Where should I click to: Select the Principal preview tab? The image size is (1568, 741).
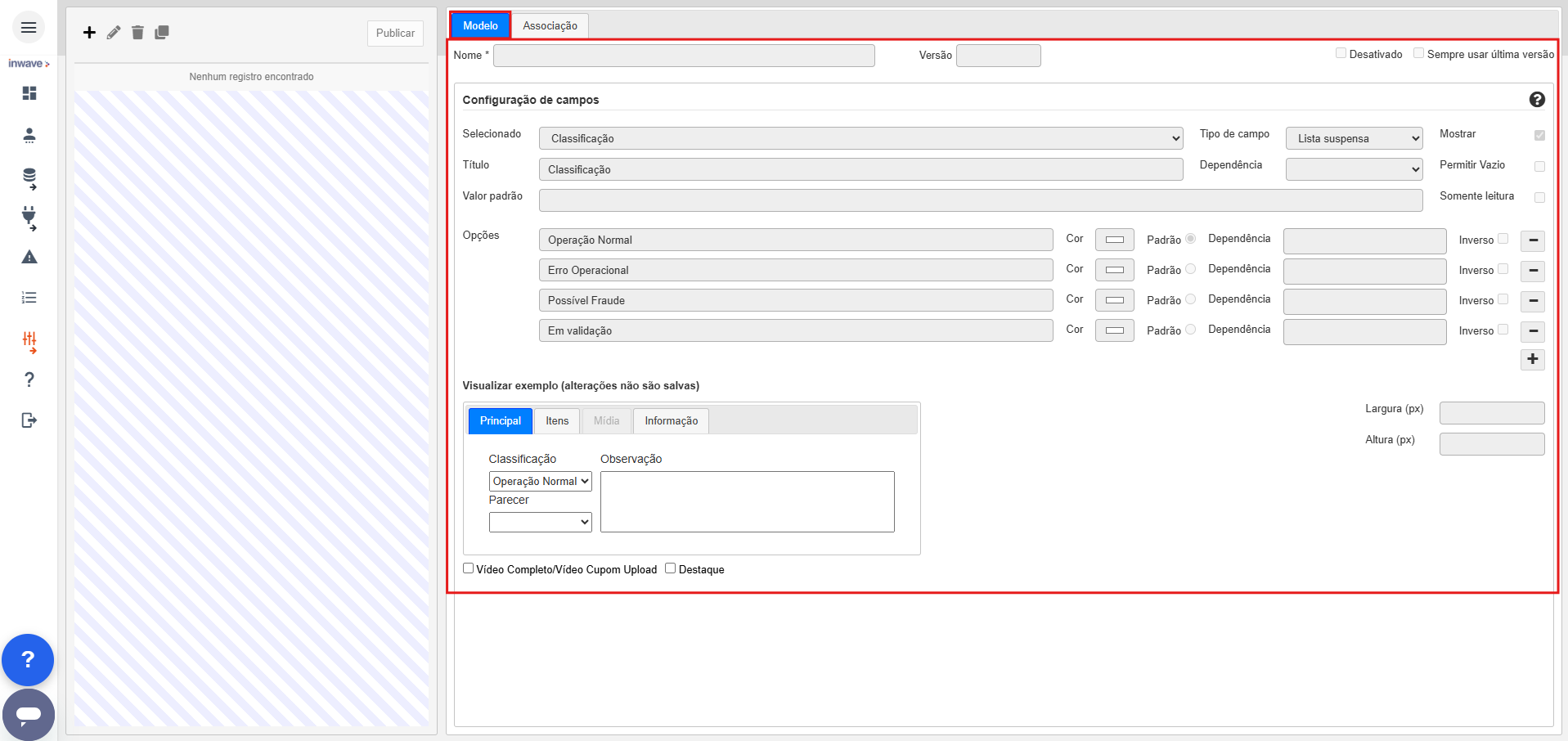click(x=501, y=420)
